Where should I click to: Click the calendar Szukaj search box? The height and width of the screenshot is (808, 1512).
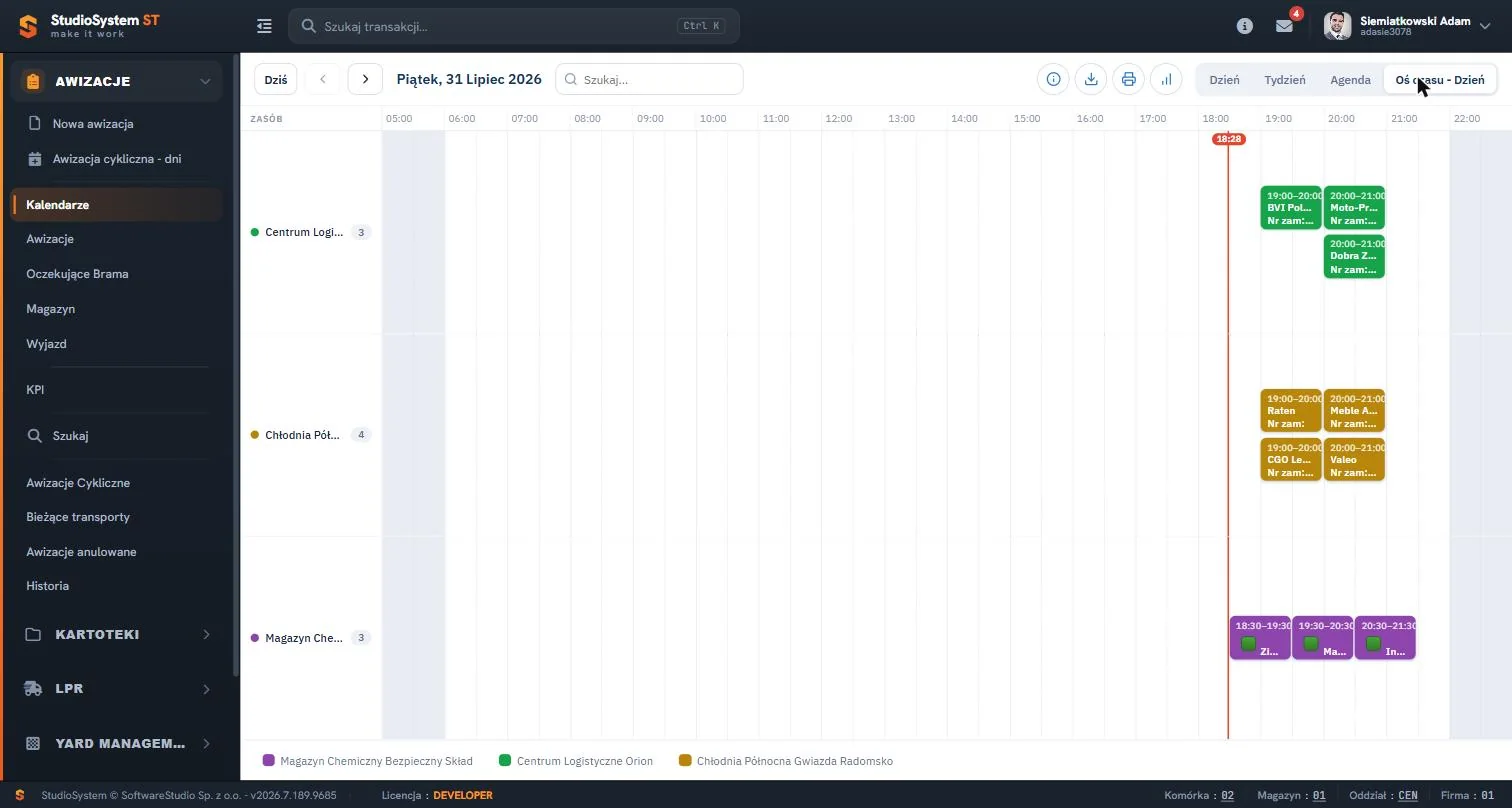pyautogui.click(x=649, y=79)
